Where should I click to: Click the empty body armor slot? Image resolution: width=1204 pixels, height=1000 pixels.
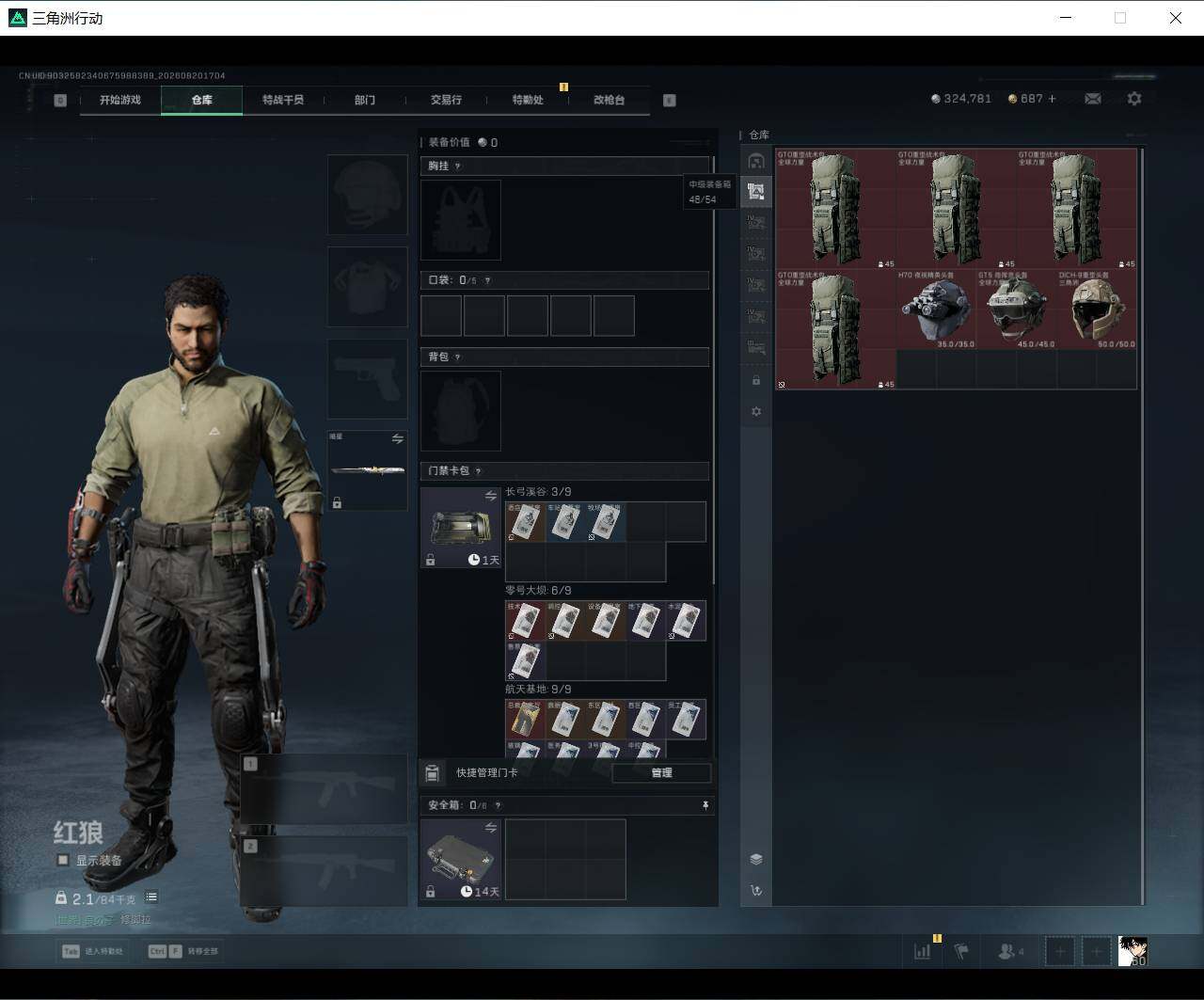[x=367, y=287]
